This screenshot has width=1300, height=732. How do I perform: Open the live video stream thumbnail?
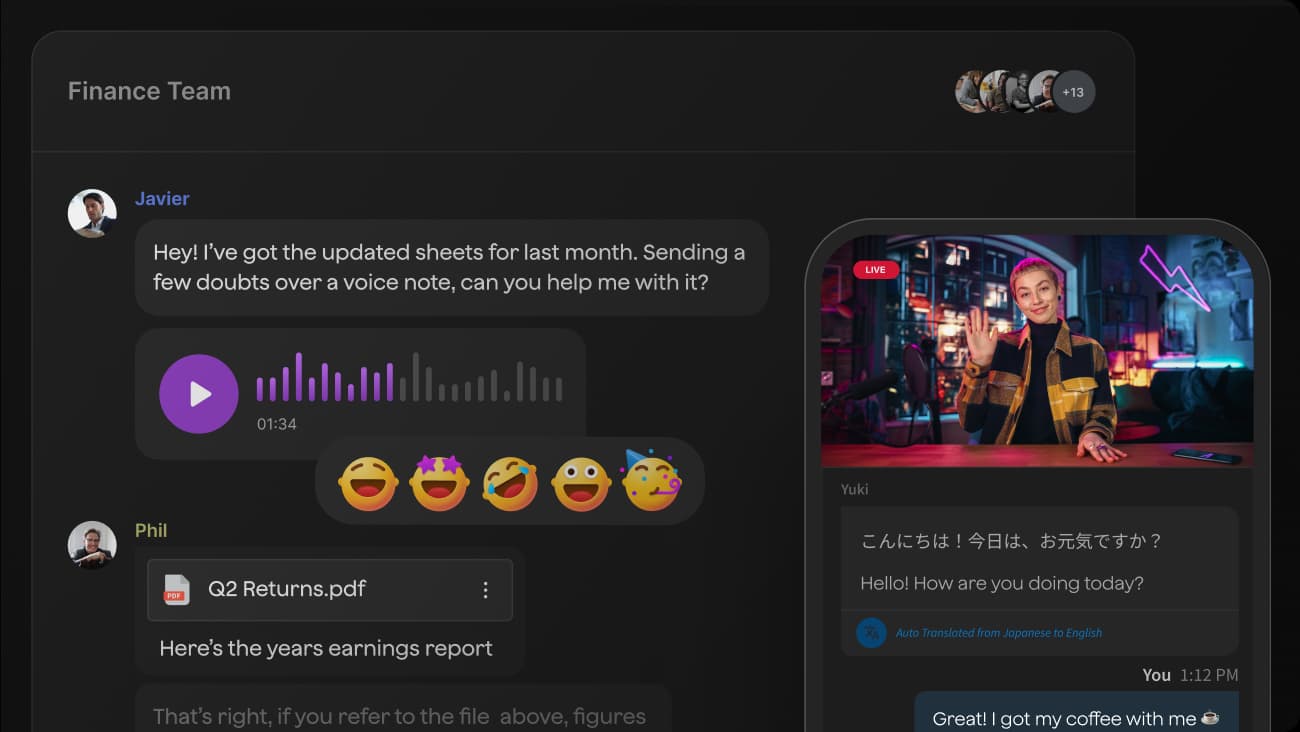1037,351
